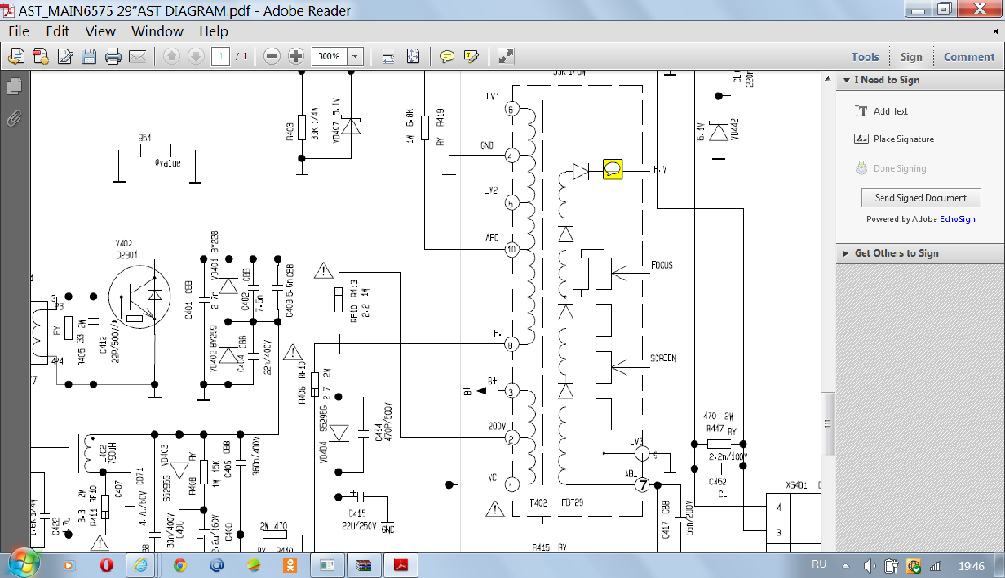Click the Save file floppy icon
This screenshot has height=578, width=1005.
click(89, 56)
